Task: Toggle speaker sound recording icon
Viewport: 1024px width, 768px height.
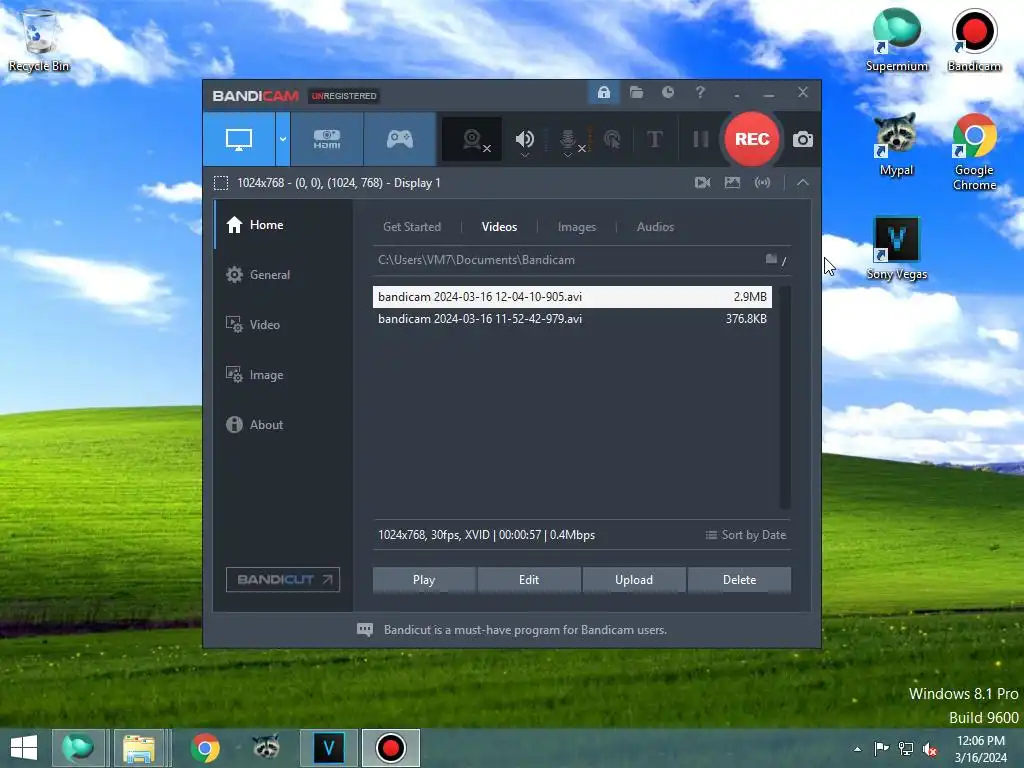Action: click(x=524, y=139)
